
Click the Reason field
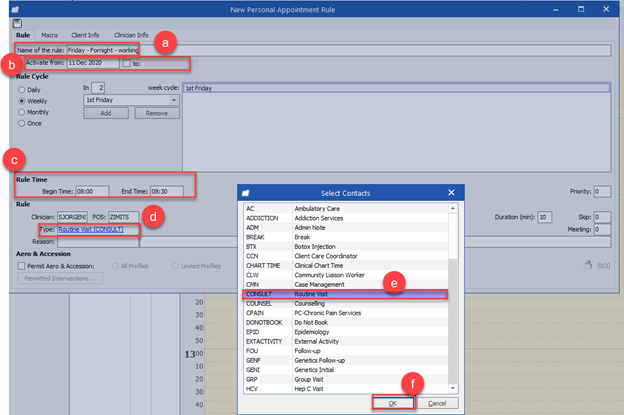tap(98, 242)
